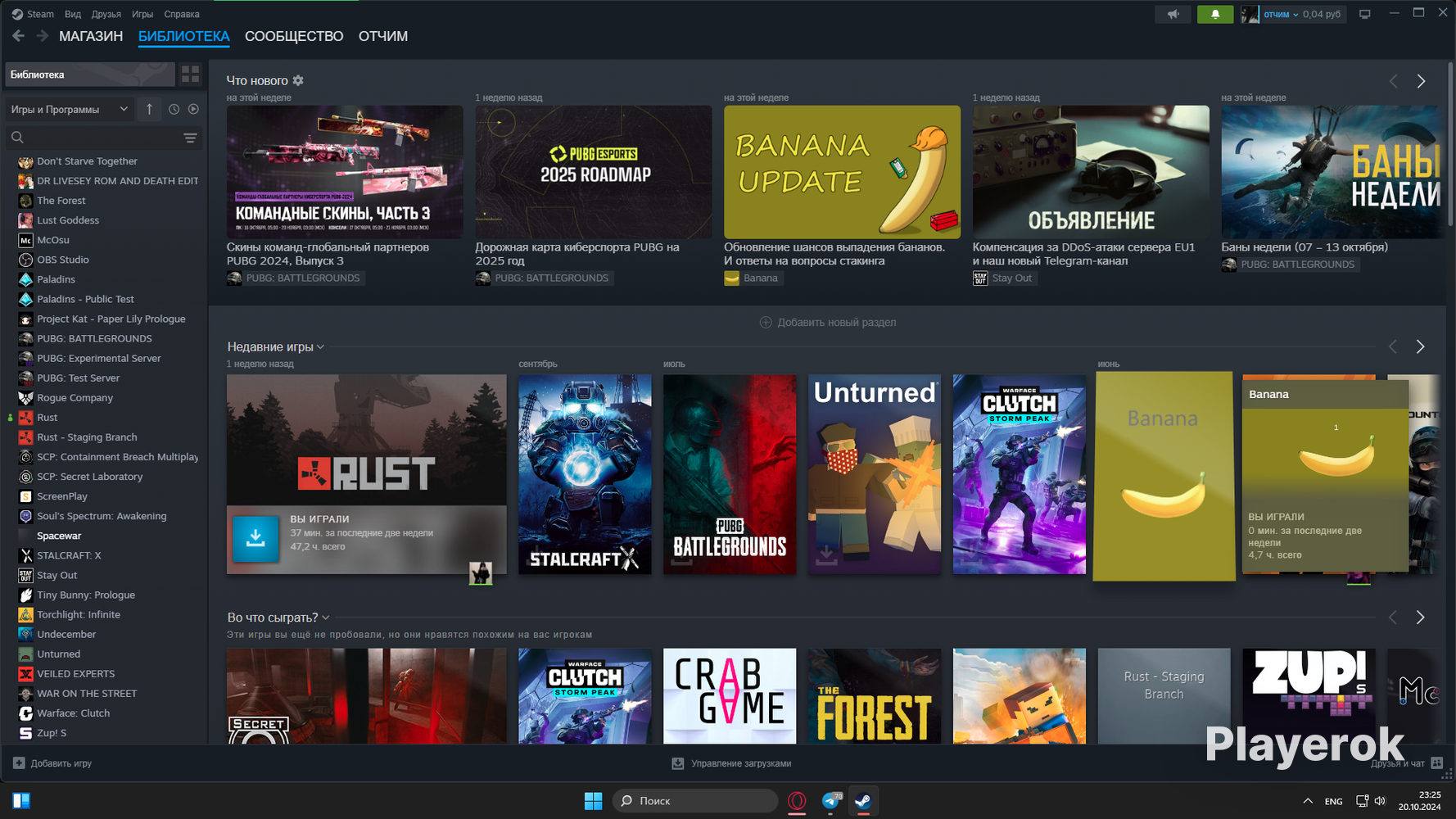Image resolution: width=1456 pixels, height=819 pixels.
Task: Open the Steam icon on the taskbar
Action: tap(863, 801)
